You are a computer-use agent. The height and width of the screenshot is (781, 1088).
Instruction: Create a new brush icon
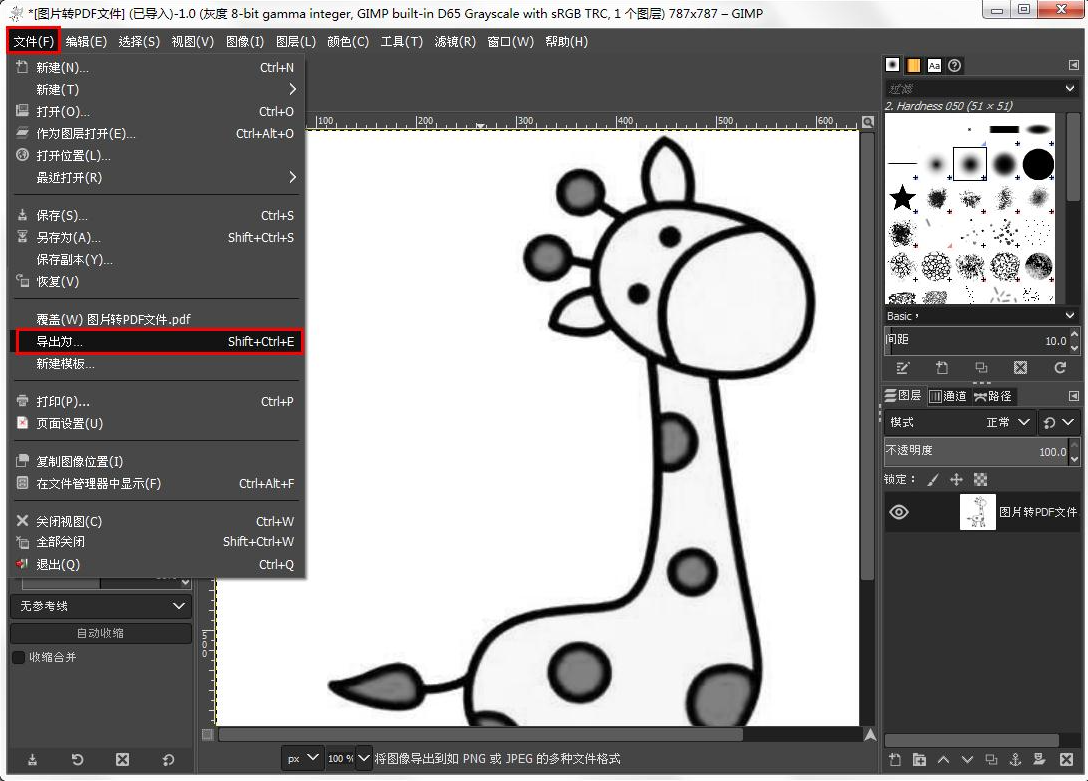pyautogui.click(x=942, y=368)
